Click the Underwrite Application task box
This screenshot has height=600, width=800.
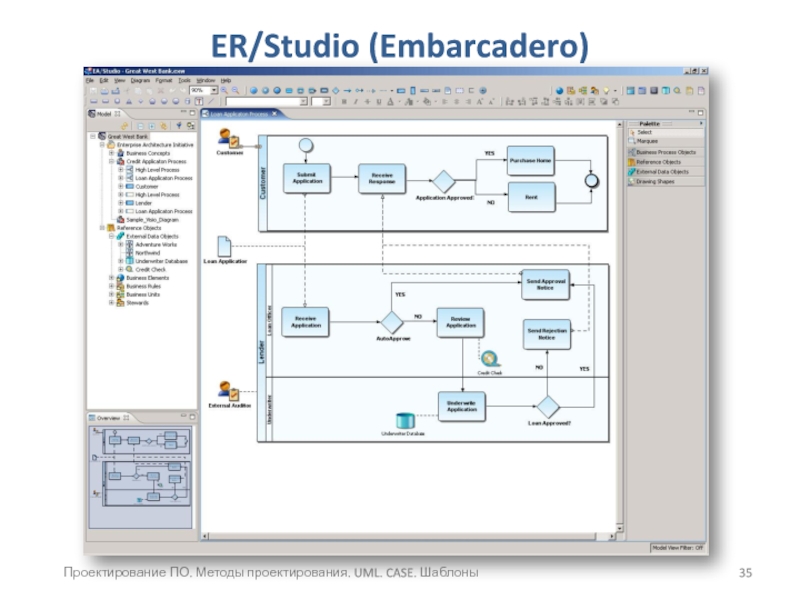tap(462, 406)
